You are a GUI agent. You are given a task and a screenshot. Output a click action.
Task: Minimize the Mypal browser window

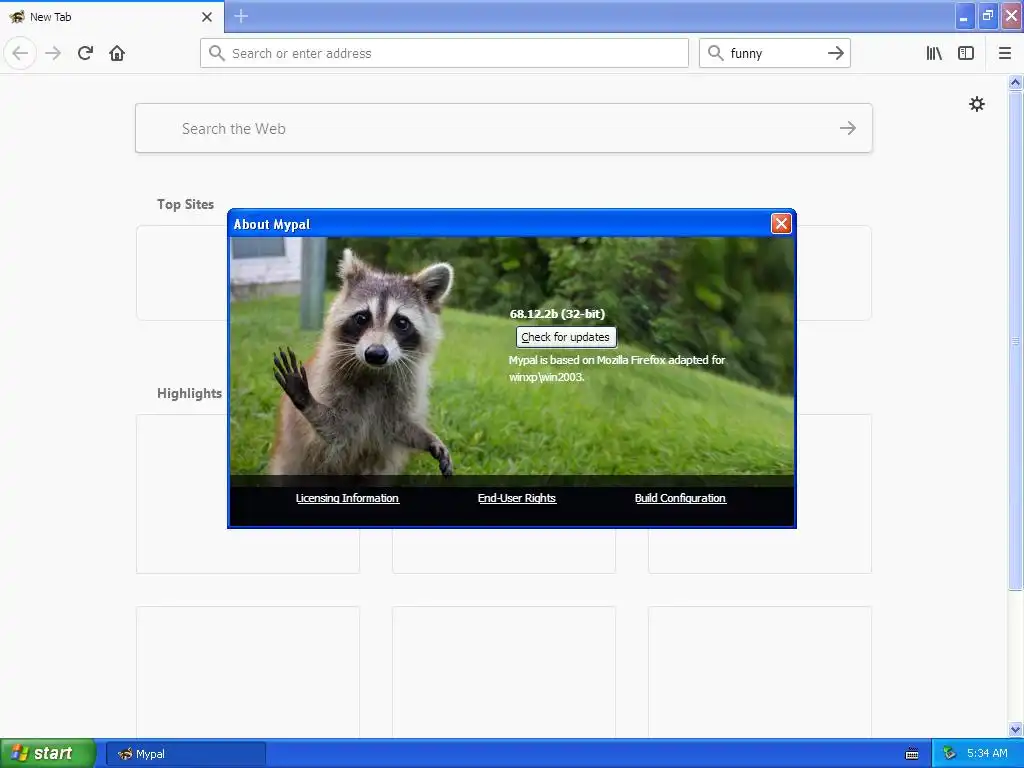point(965,16)
